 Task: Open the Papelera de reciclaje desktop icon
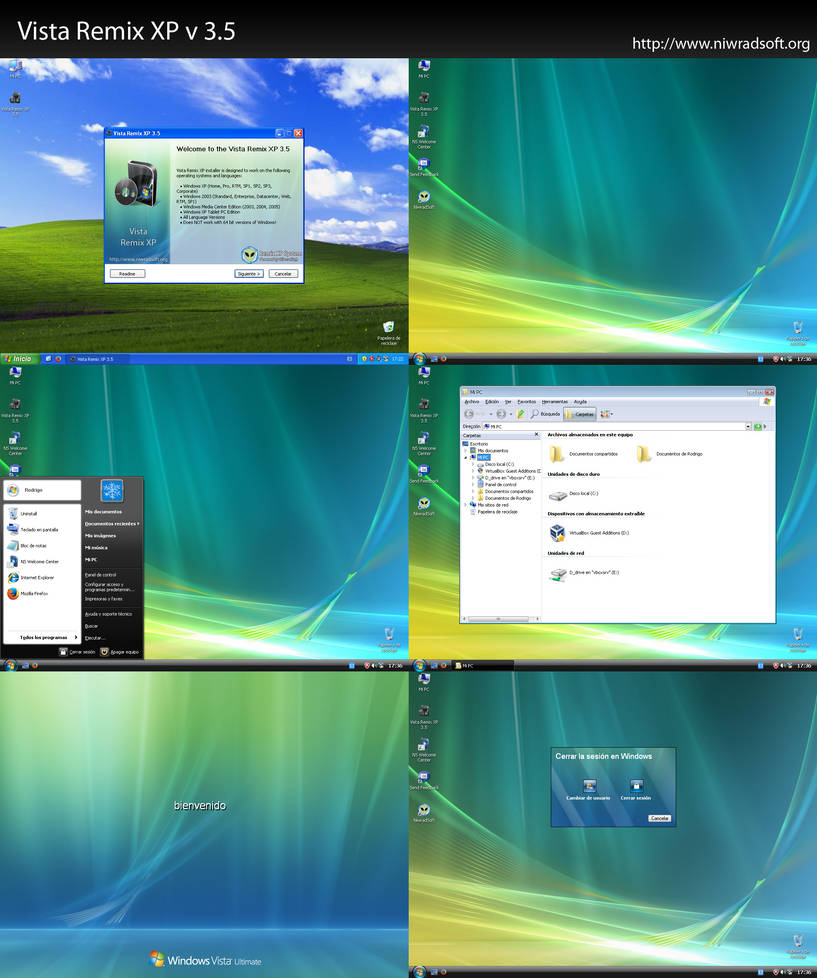click(x=388, y=328)
